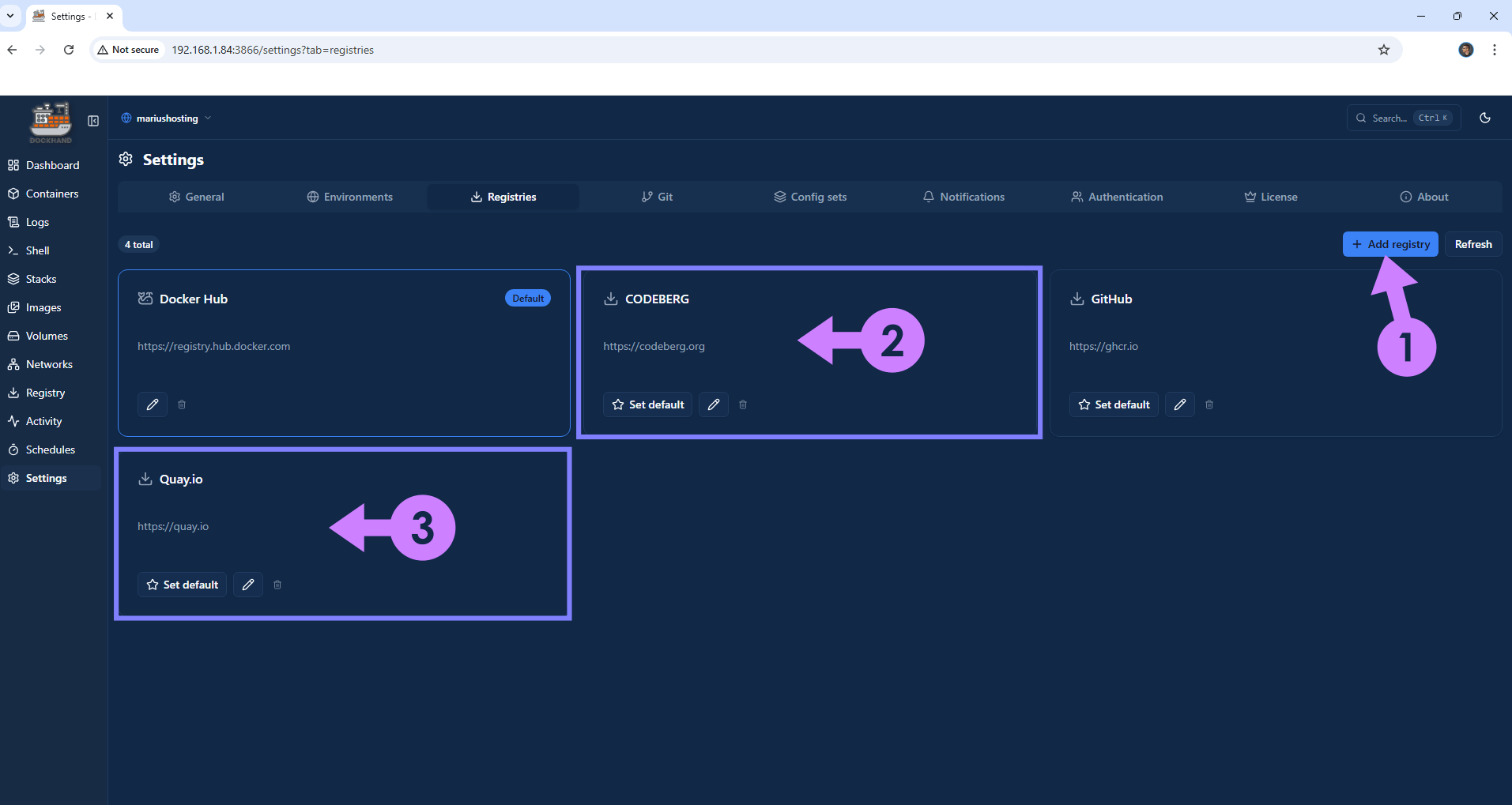
Task: Switch to the Notifications tab
Action: click(963, 196)
